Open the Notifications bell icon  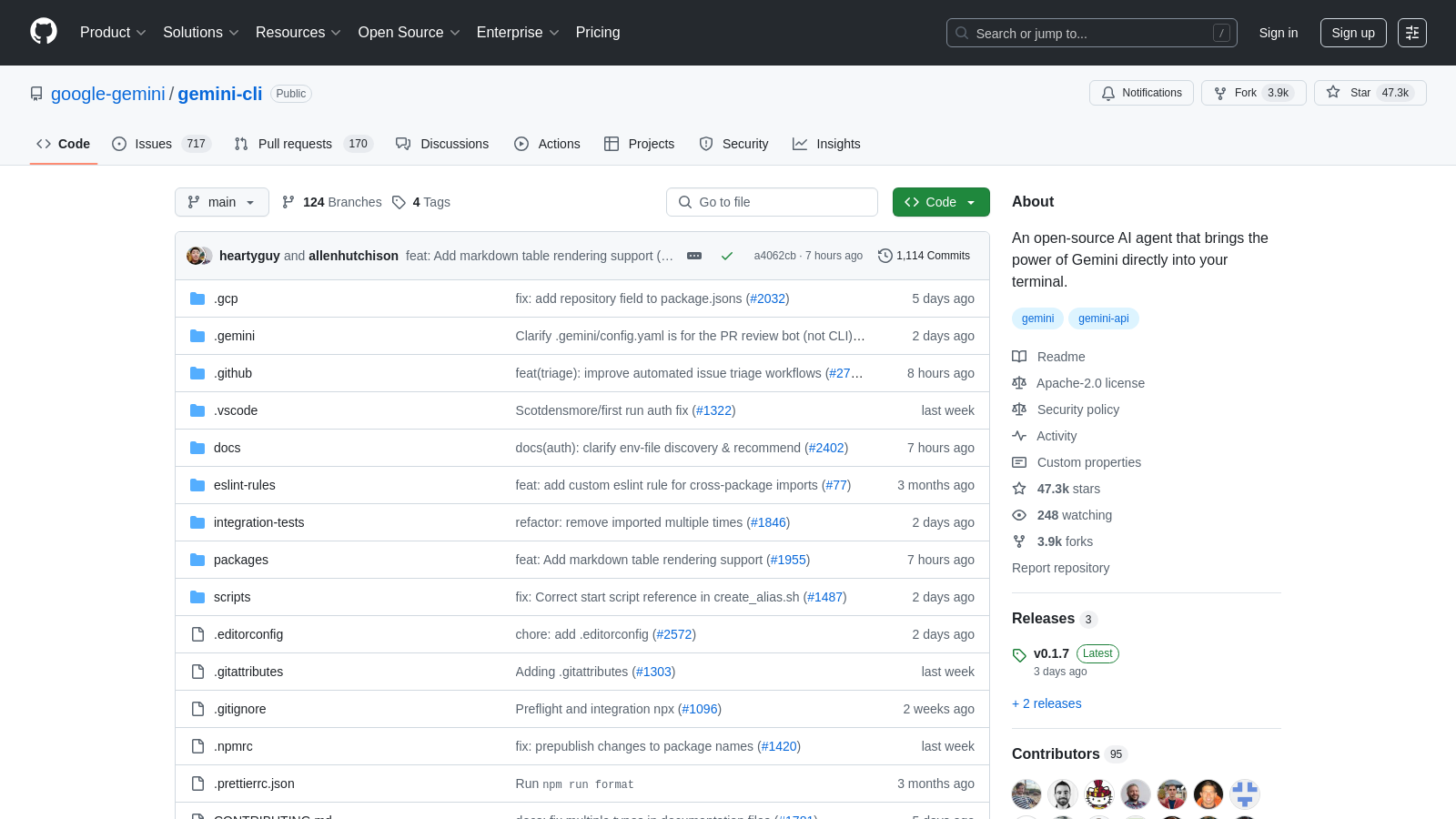click(x=1108, y=93)
